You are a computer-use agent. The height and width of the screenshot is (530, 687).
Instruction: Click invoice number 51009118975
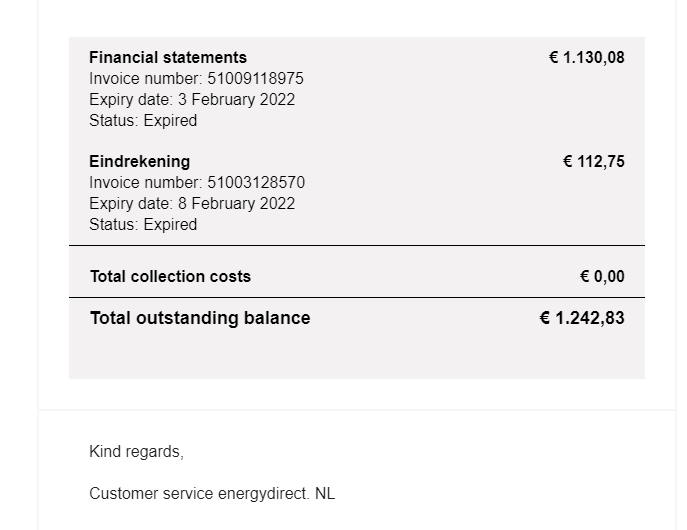[255, 79]
